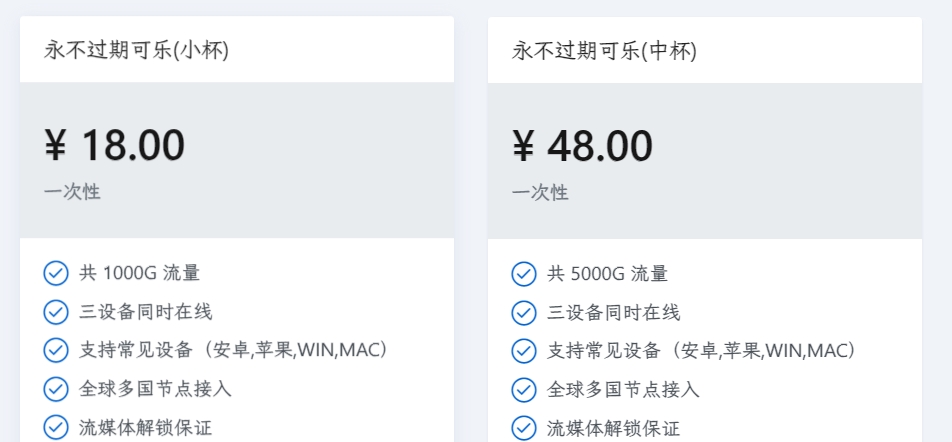The height and width of the screenshot is (442, 952).
Task: Click the ¥ 48.00 price
Action: click(582, 146)
